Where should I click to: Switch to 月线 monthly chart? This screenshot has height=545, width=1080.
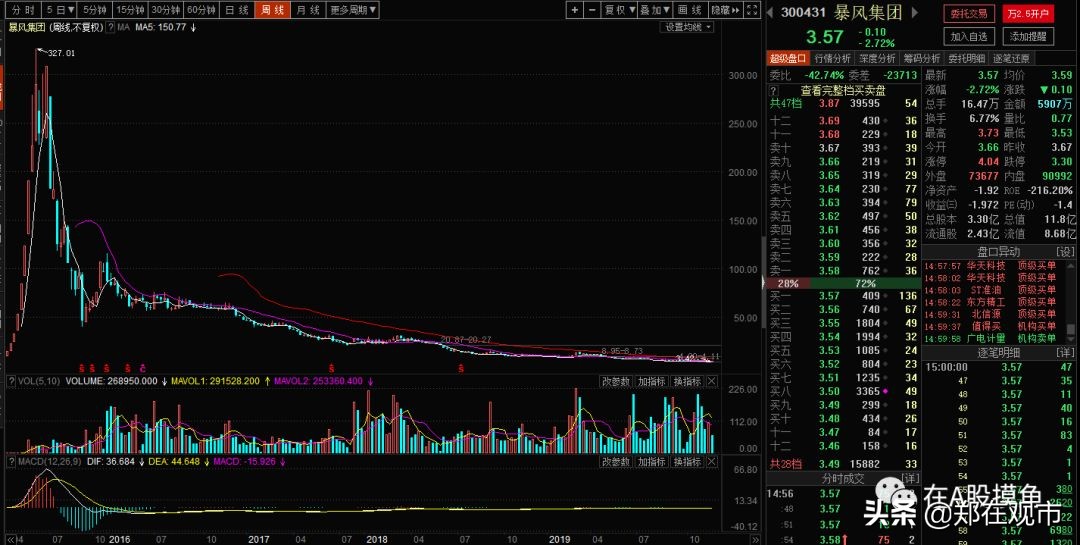(x=307, y=10)
